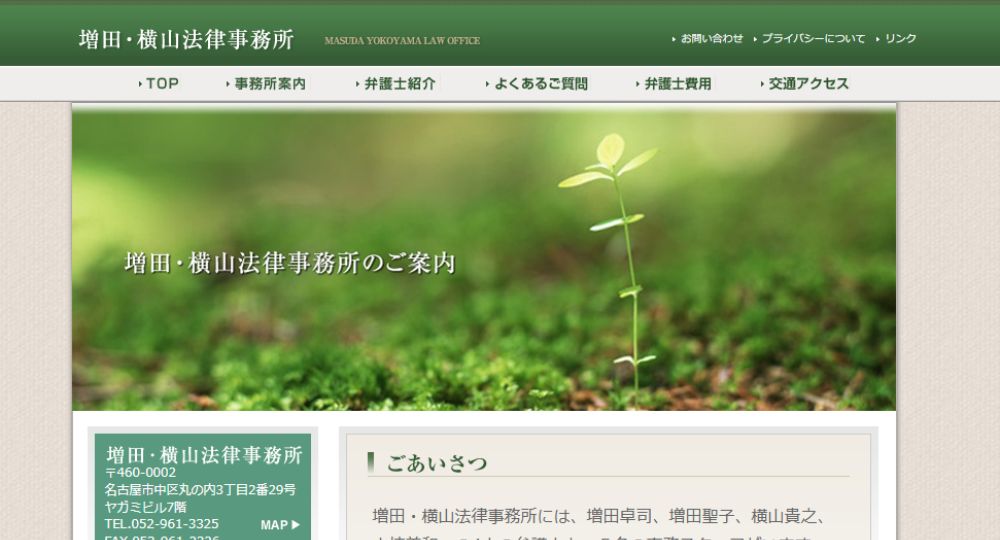Click the greeting paragraph listing 増田卓司

pyautogui.click(x=598, y=517)
